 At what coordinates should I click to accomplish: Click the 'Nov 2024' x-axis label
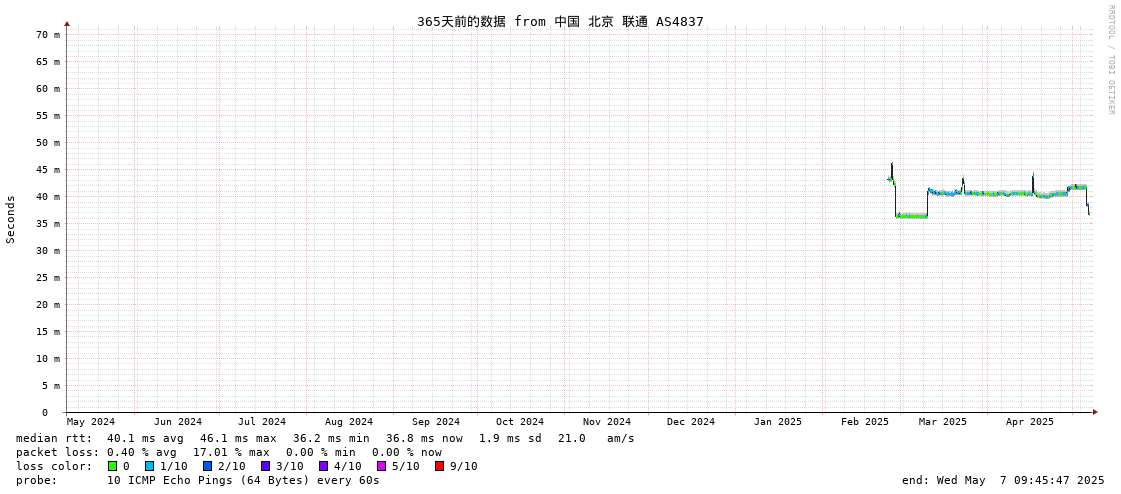tap(607, 422)
